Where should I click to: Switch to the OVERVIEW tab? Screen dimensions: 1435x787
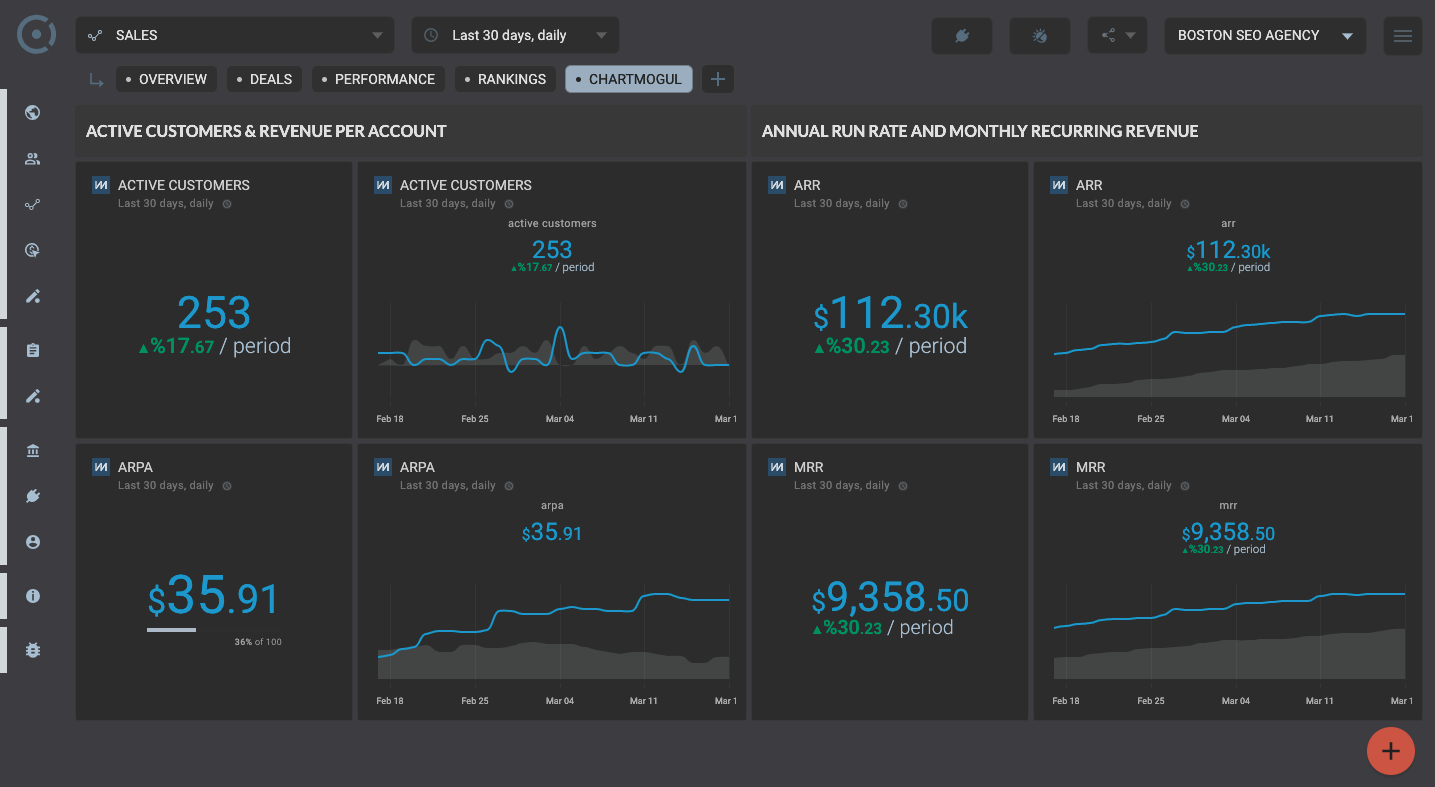point(167,79)
